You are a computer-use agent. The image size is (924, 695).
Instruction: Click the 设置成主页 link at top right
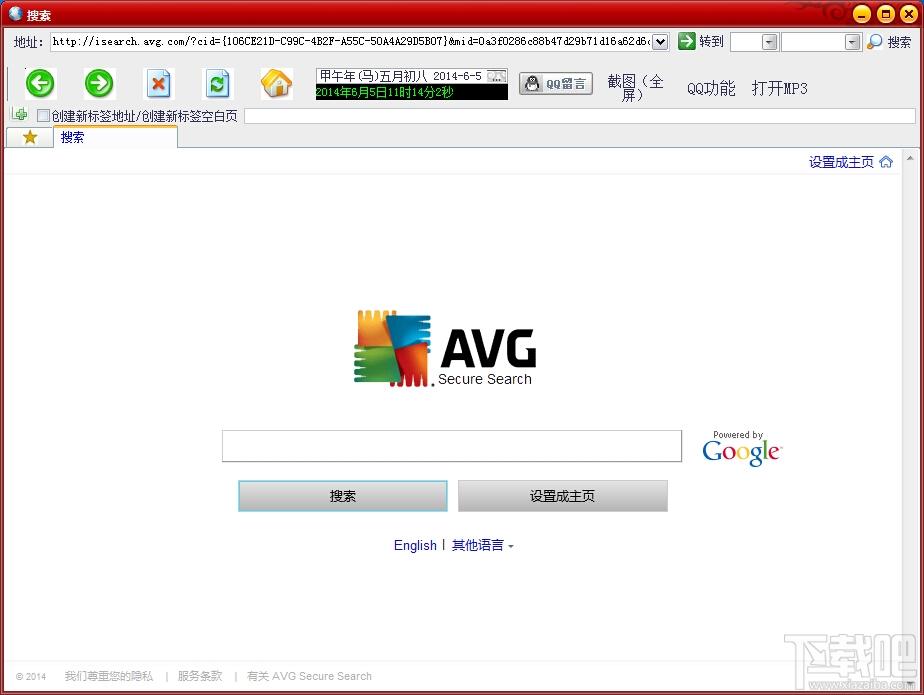coord(841,162)
